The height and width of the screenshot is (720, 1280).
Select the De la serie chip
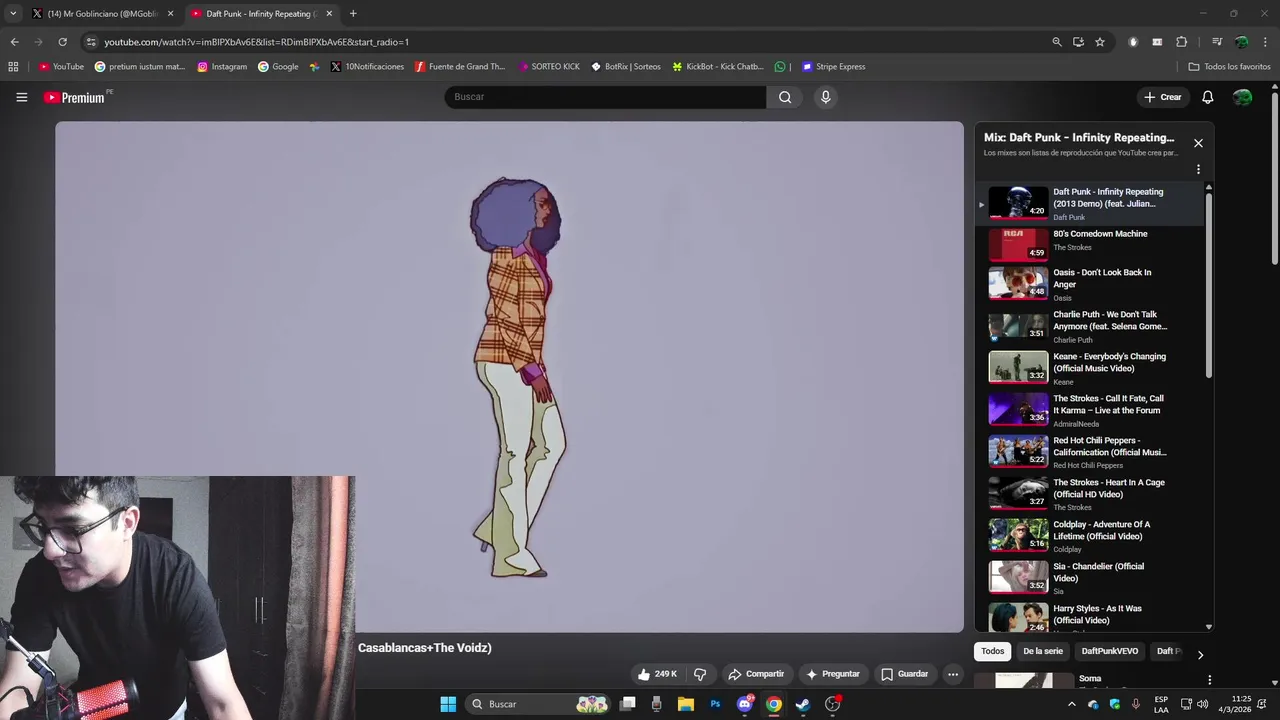tap(1043, 651)
